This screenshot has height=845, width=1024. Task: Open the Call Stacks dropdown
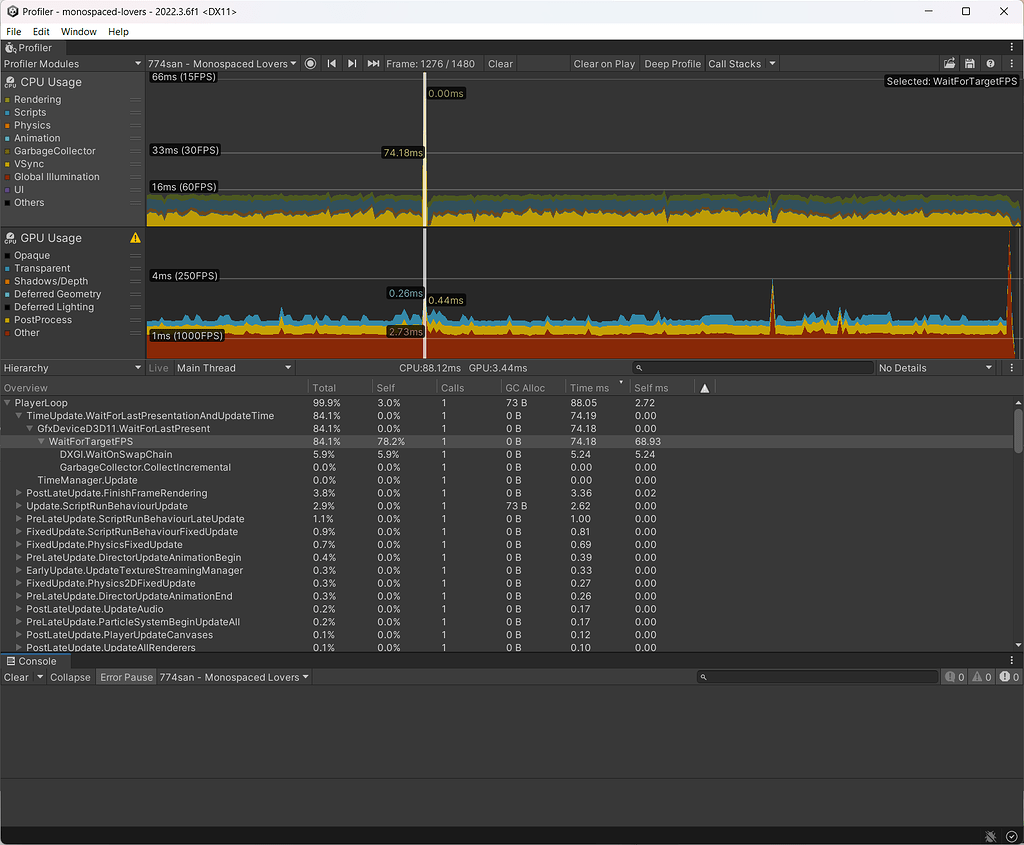tap(740, 63)
